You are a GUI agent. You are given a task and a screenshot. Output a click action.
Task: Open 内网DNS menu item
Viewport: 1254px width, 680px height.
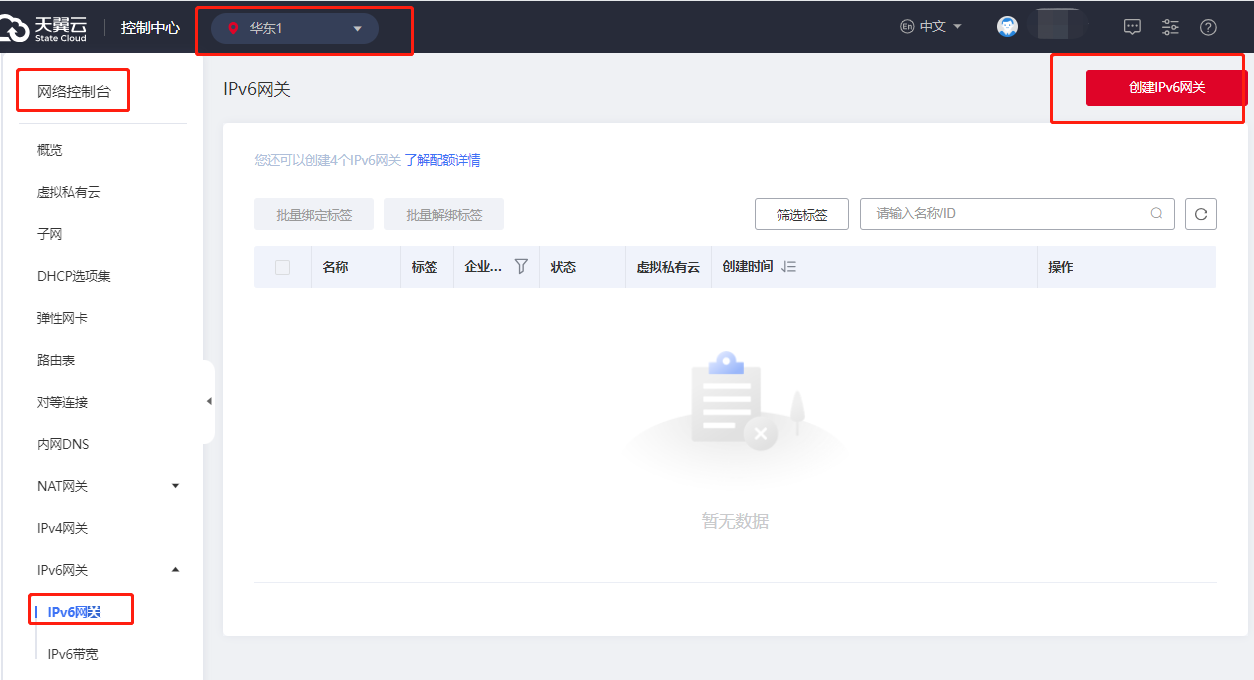(x=63, y=444)
